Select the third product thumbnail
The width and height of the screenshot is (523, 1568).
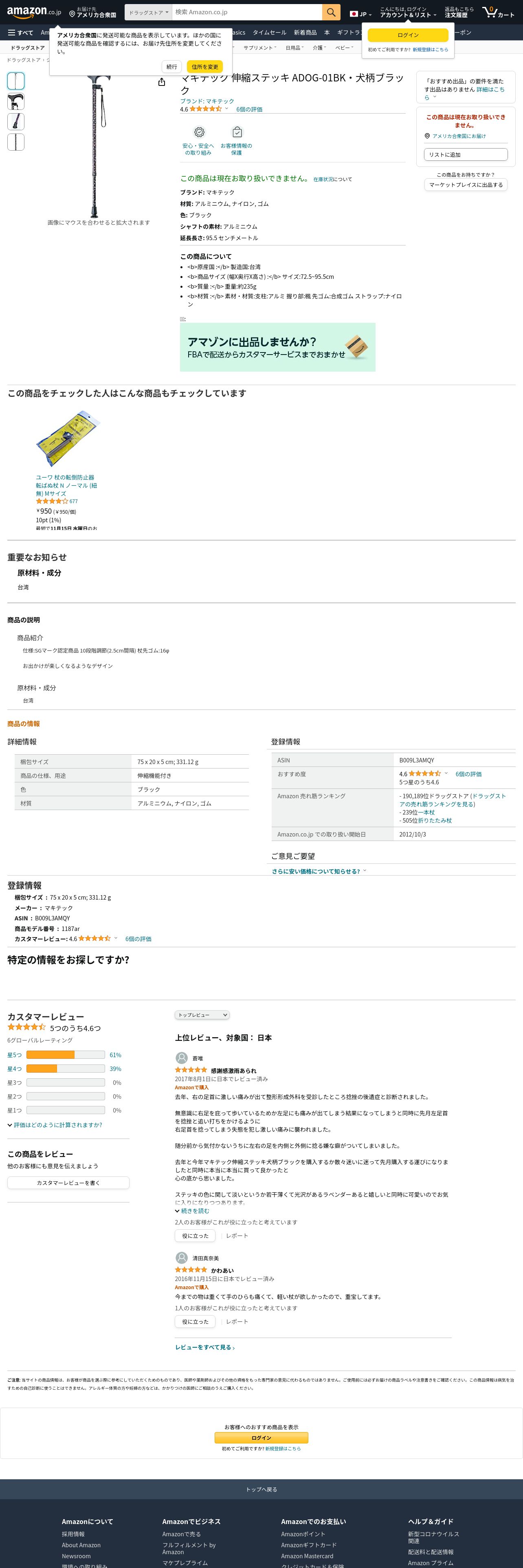pos(16,122)
